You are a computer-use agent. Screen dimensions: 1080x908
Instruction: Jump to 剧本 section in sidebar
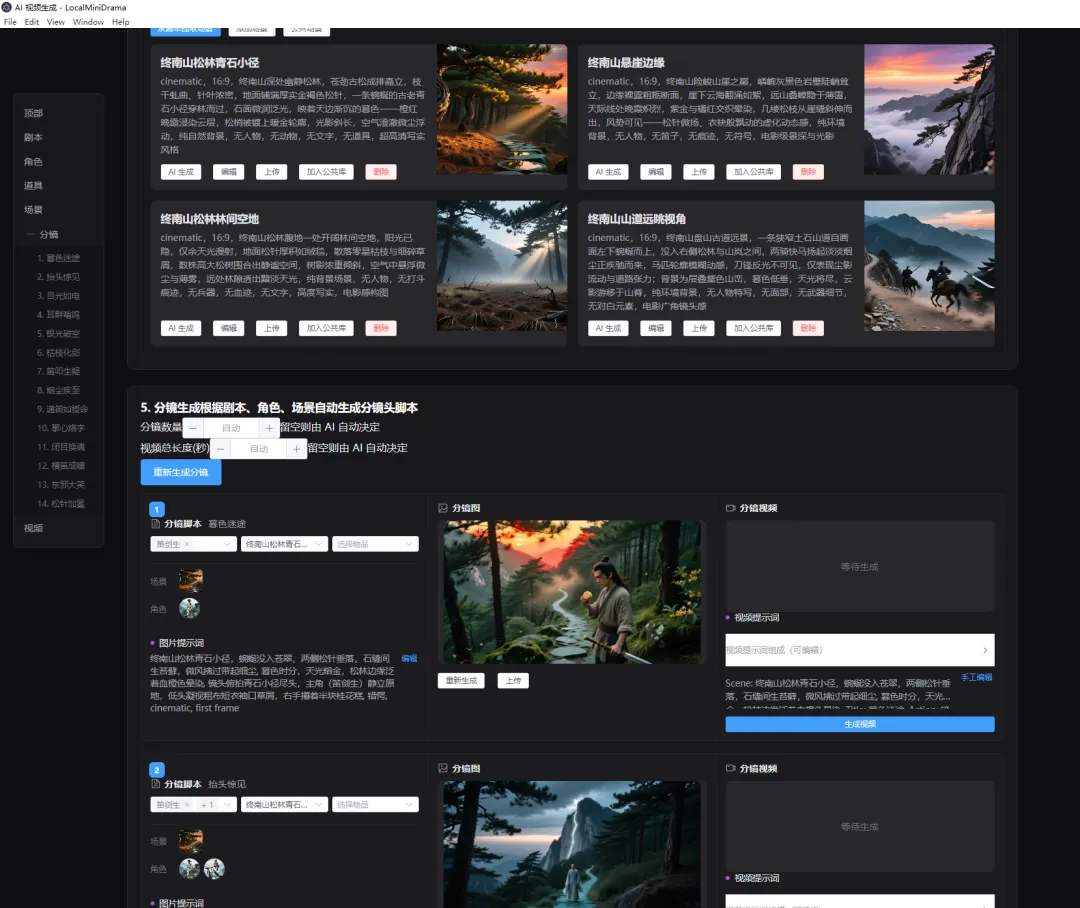click(x=33, y=137)
